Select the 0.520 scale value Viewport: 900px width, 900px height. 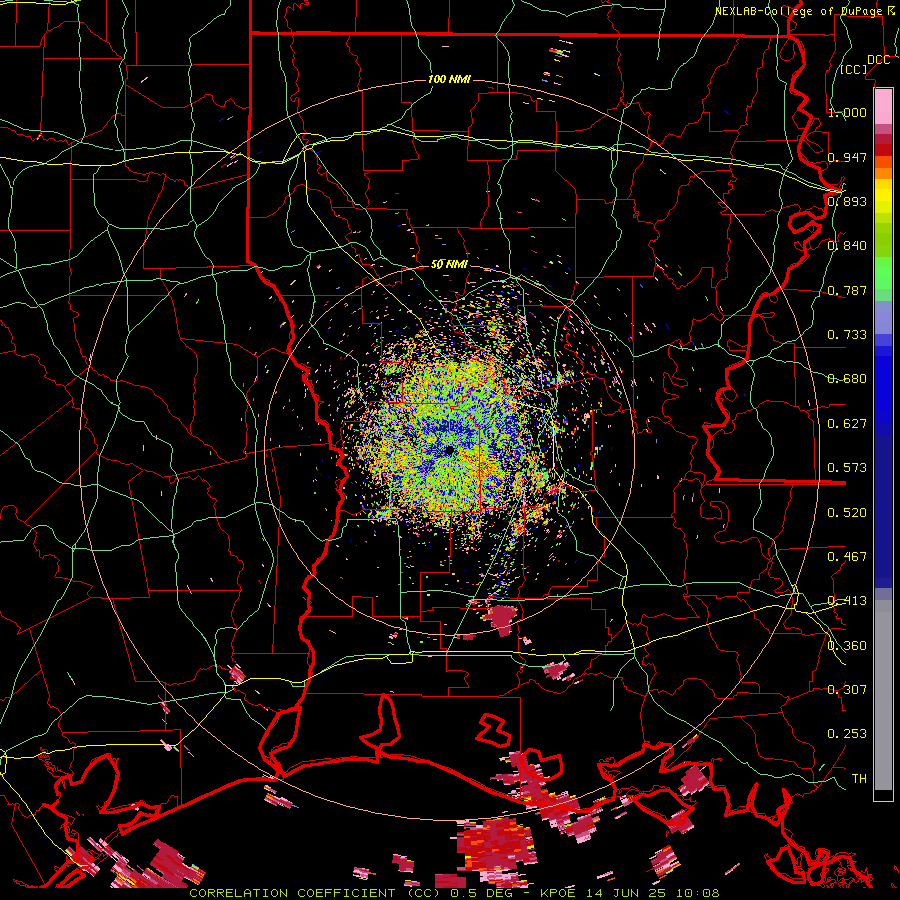point(847,512)
